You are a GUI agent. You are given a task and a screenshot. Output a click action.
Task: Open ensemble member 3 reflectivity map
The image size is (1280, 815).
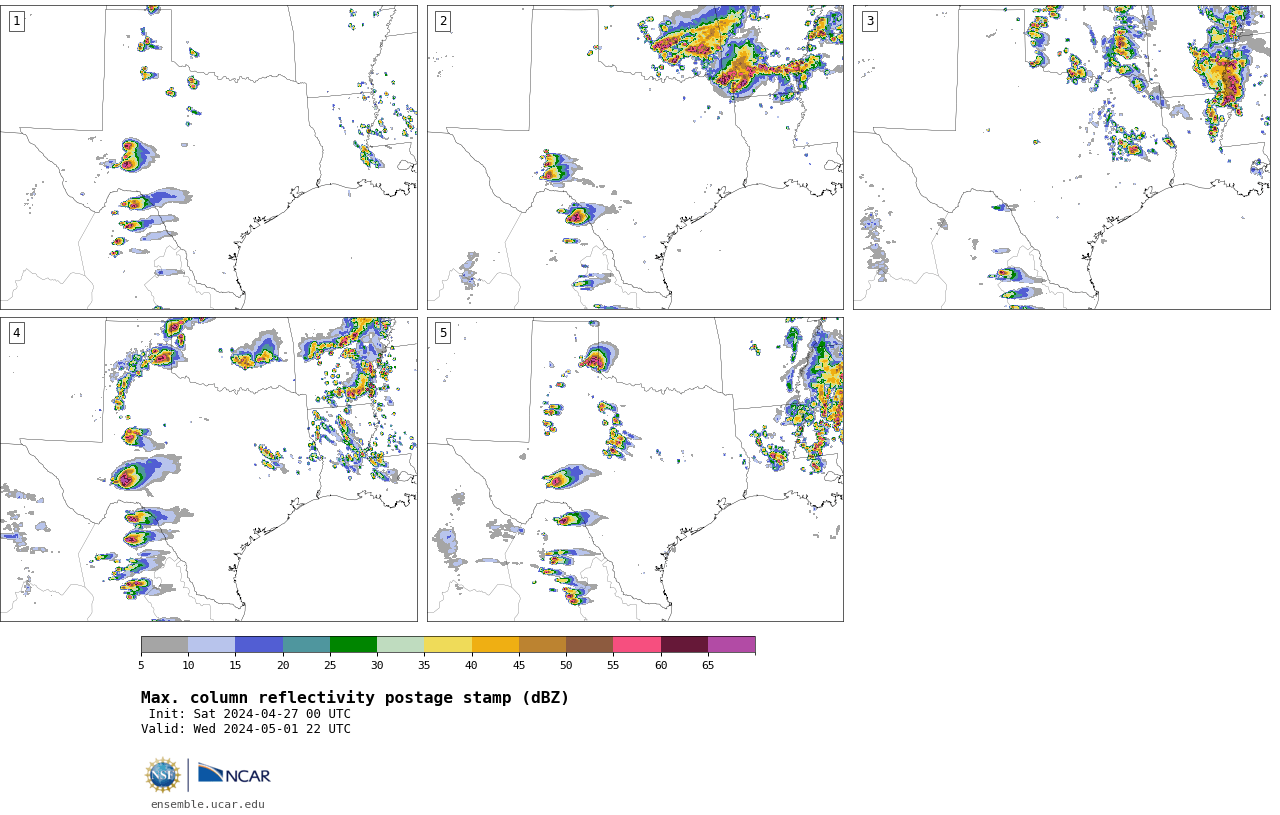[1061, 157]
